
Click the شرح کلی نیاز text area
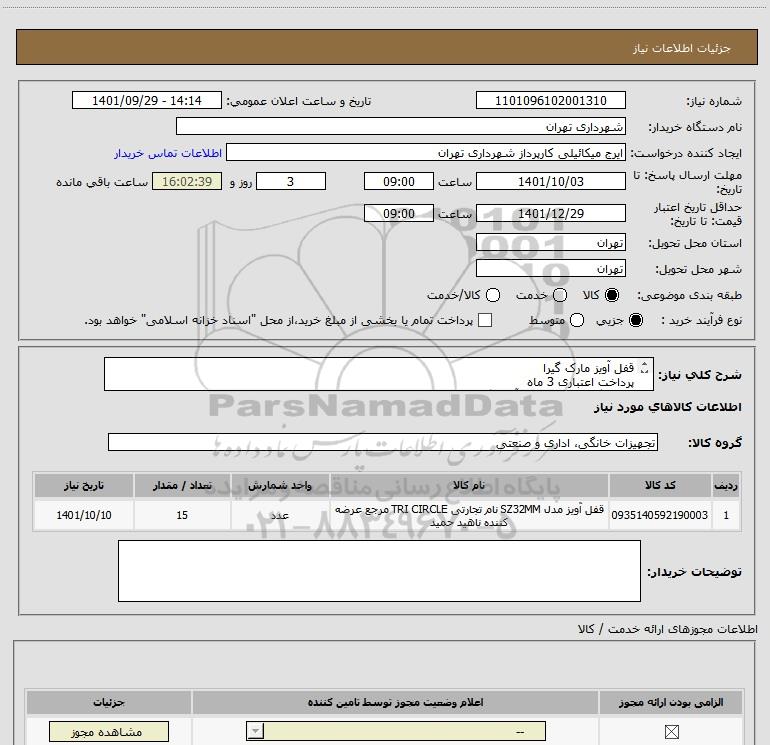tap(379, 374)
